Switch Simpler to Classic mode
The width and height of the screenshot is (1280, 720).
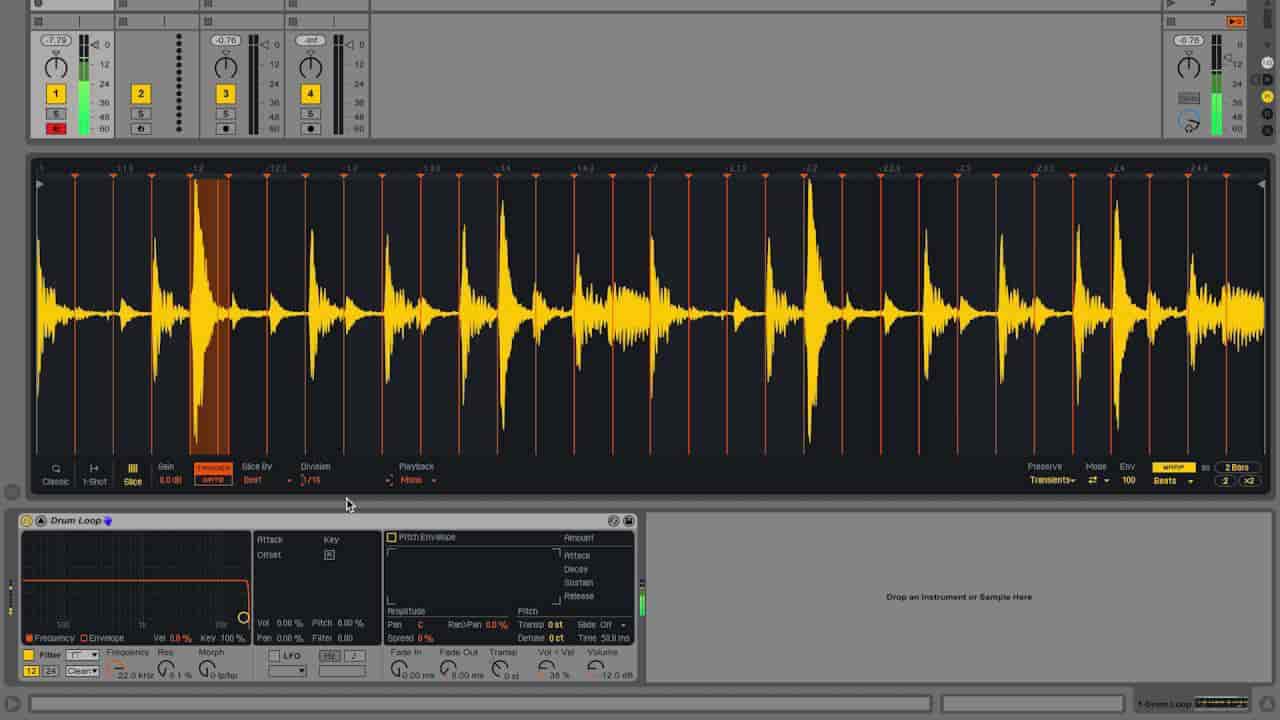coord(55,473)
